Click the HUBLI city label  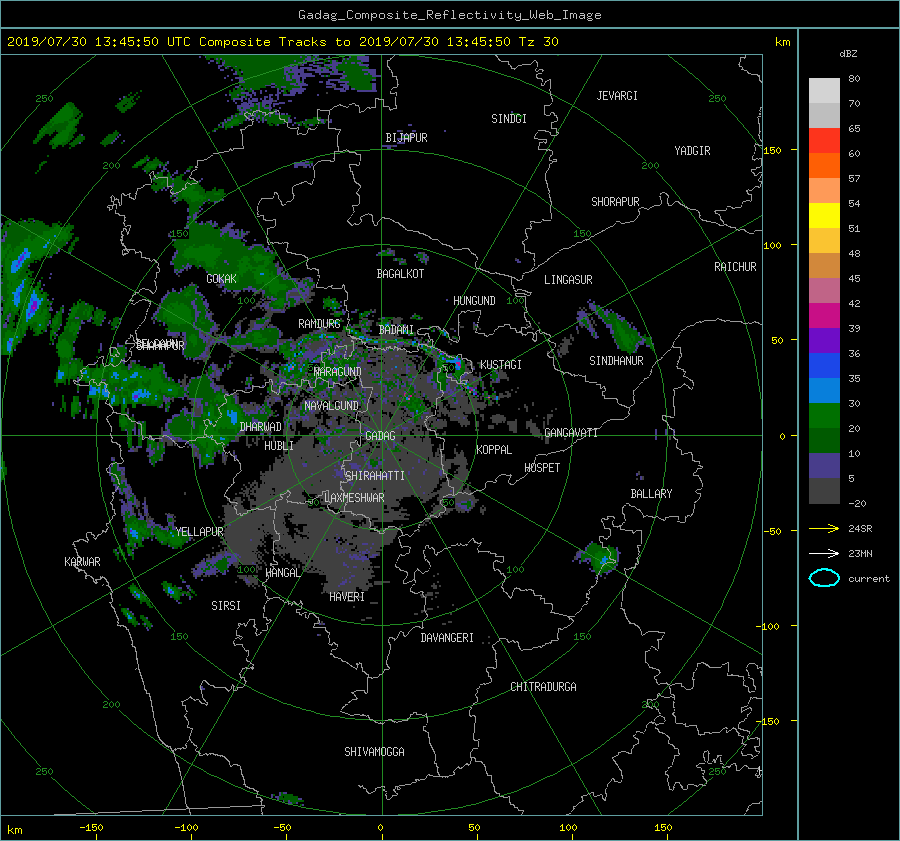point(279,446)
